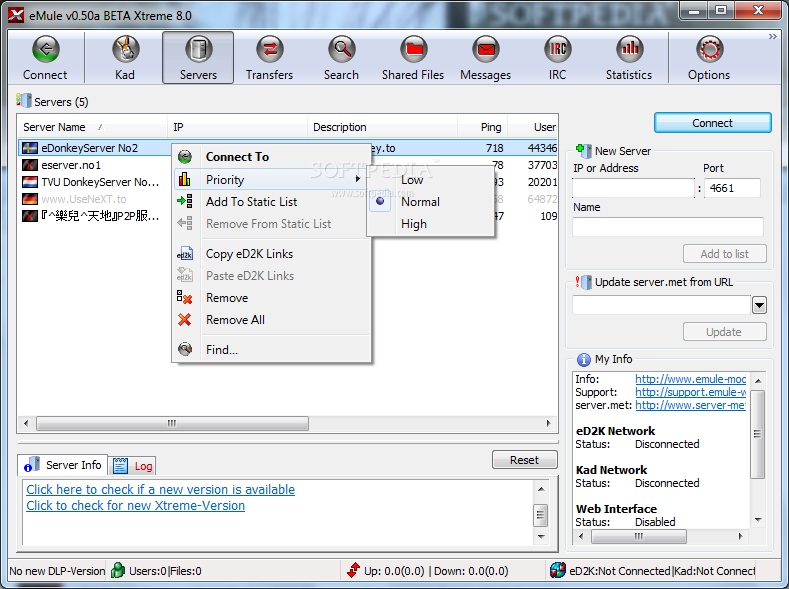This screenshot has height=589, width=789.
Task: Click the eD2K connection globe status icon
Action: coord(558,570)
